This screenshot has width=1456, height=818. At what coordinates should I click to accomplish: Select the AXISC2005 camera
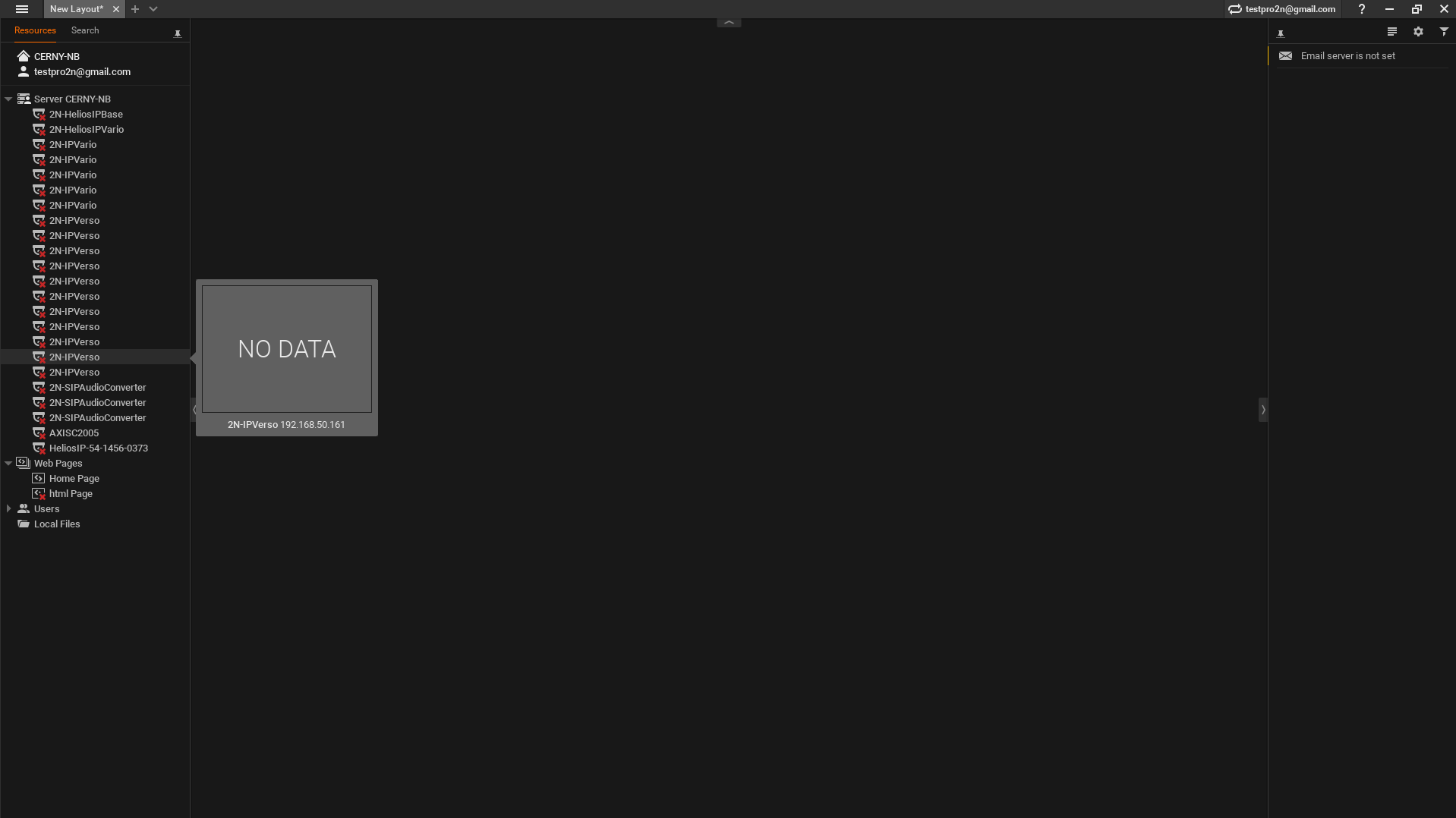[x=74, y=433]
